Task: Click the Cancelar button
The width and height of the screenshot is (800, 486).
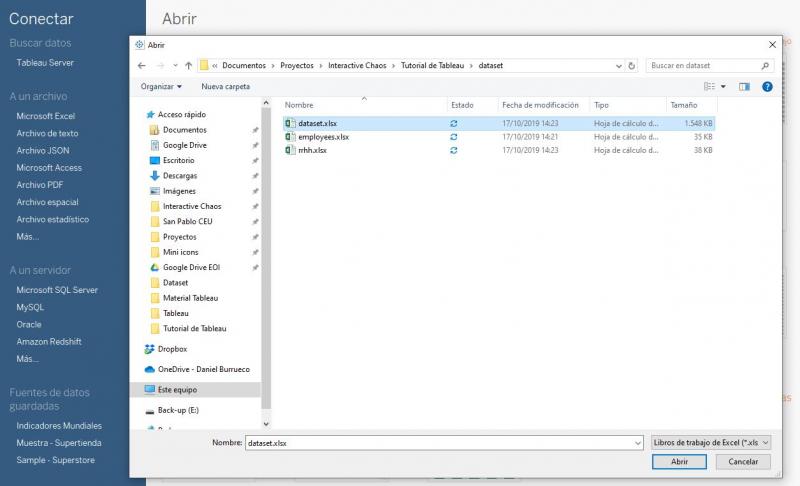Action: pos(743,462)
